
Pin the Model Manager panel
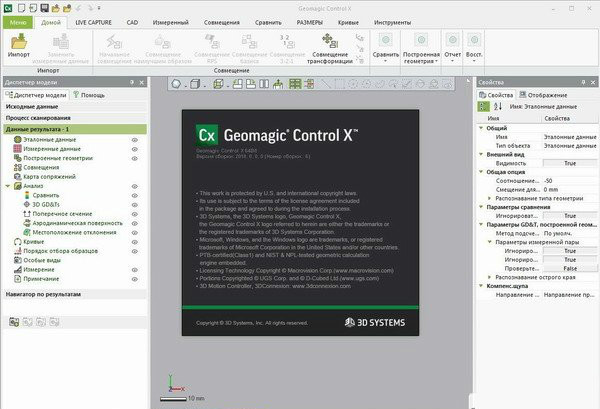[x=132, y=82]
